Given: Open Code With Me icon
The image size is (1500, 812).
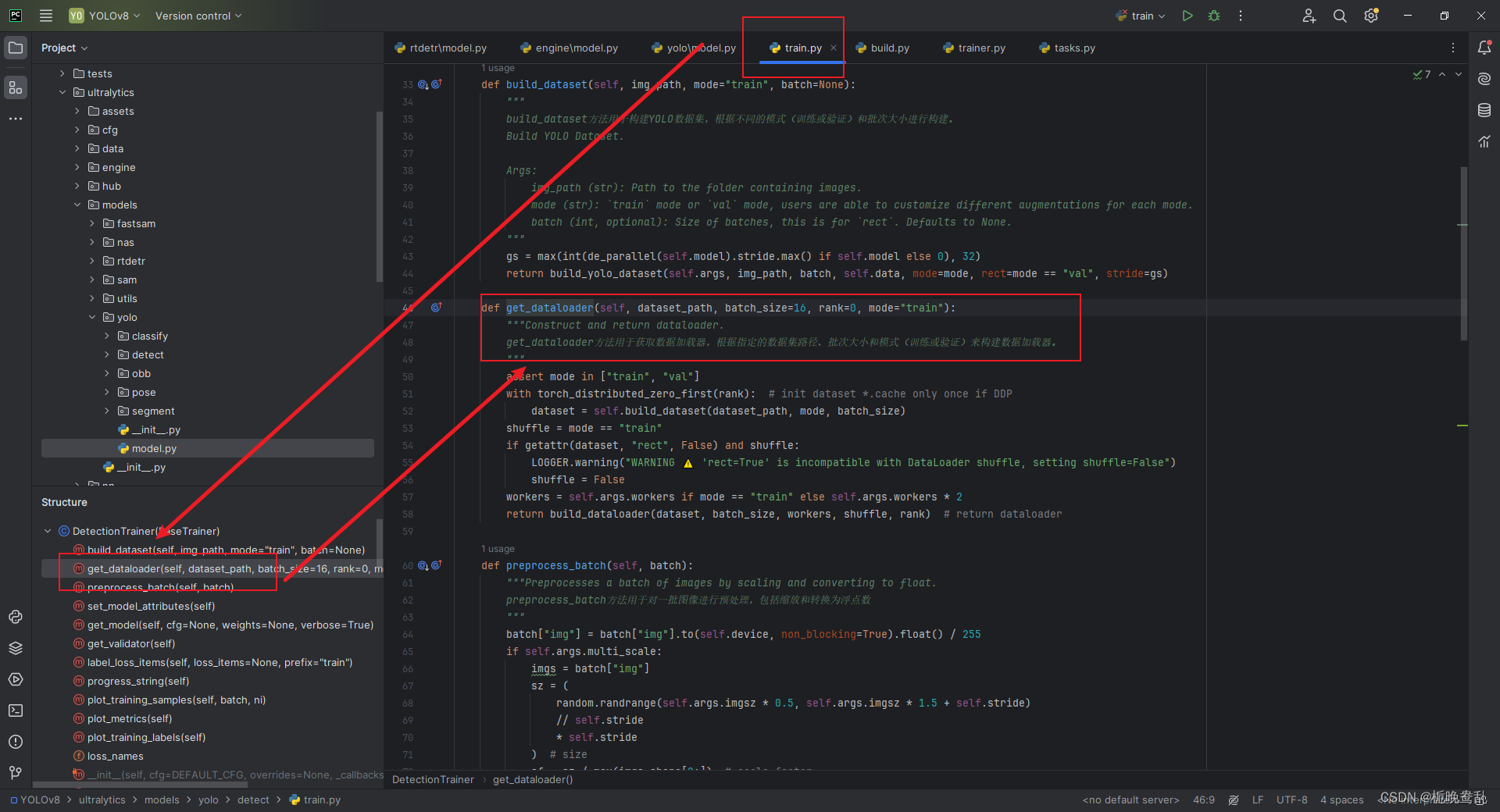Looking at the screenshot, I should click(1309, 16).
